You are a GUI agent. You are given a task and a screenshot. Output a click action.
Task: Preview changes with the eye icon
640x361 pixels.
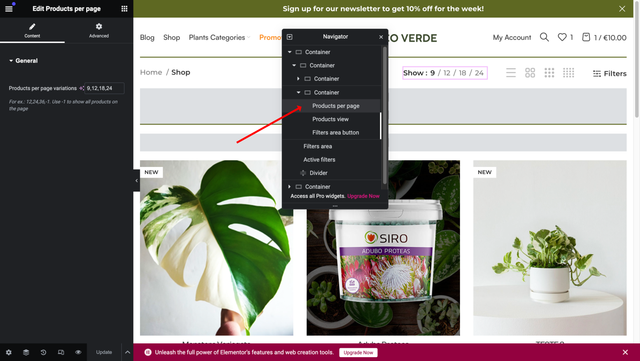(x=78, y=352)
